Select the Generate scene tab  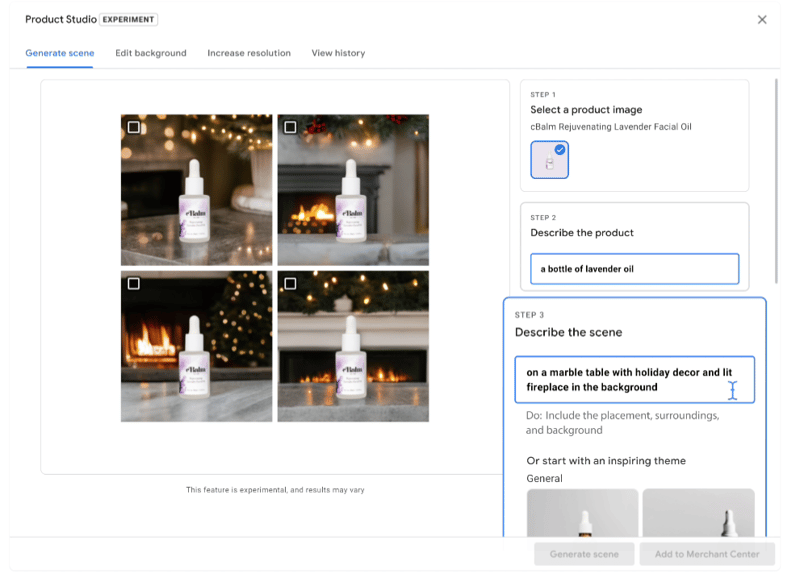[x=60, y=53]
